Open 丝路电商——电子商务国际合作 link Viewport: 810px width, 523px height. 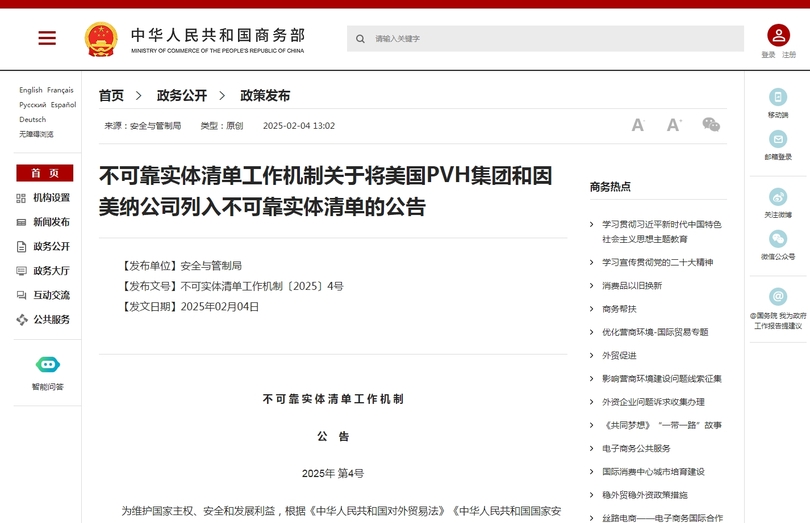pyautogui.click(x=663, y=518)
